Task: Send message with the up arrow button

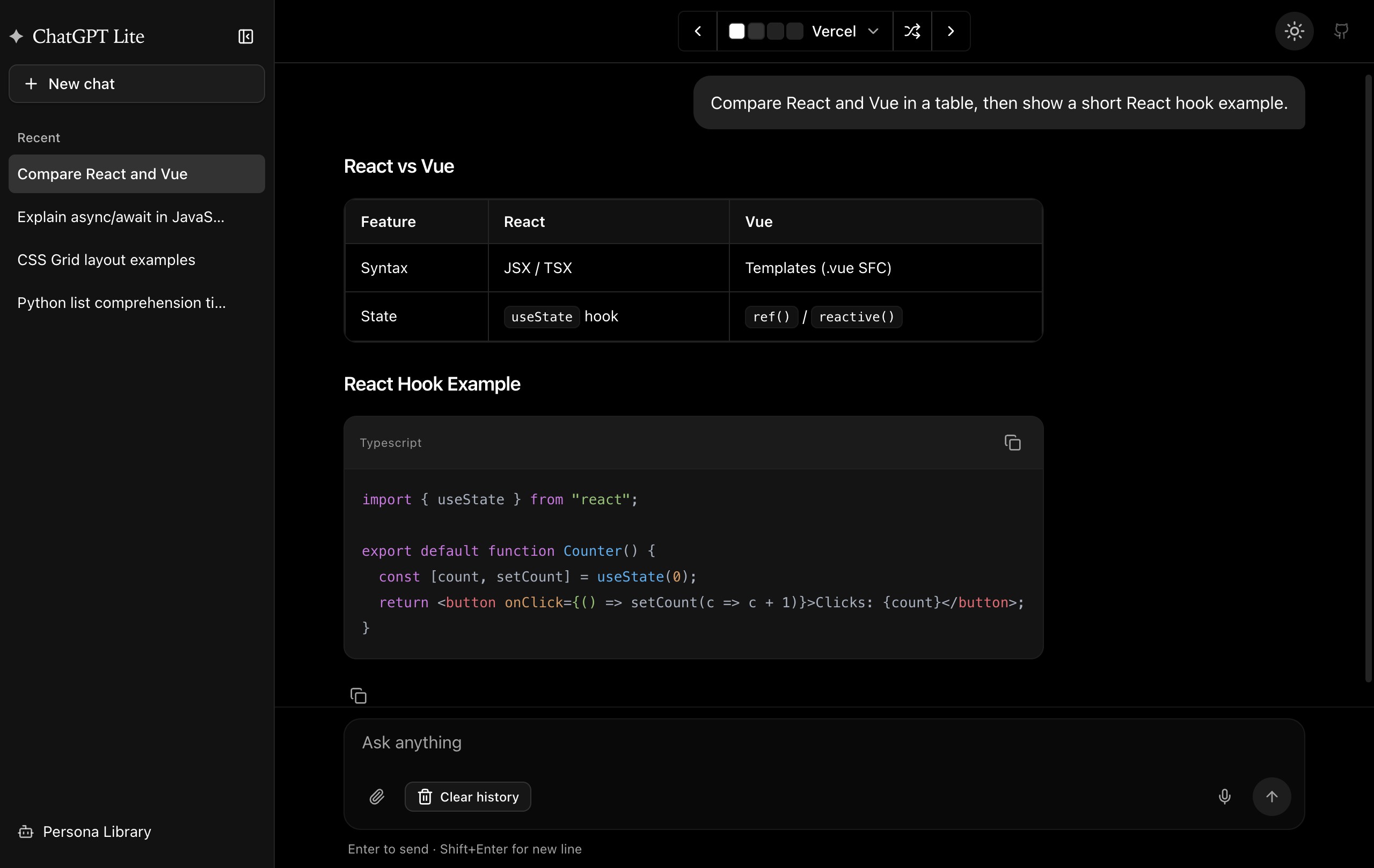Action: (1272, 797)
